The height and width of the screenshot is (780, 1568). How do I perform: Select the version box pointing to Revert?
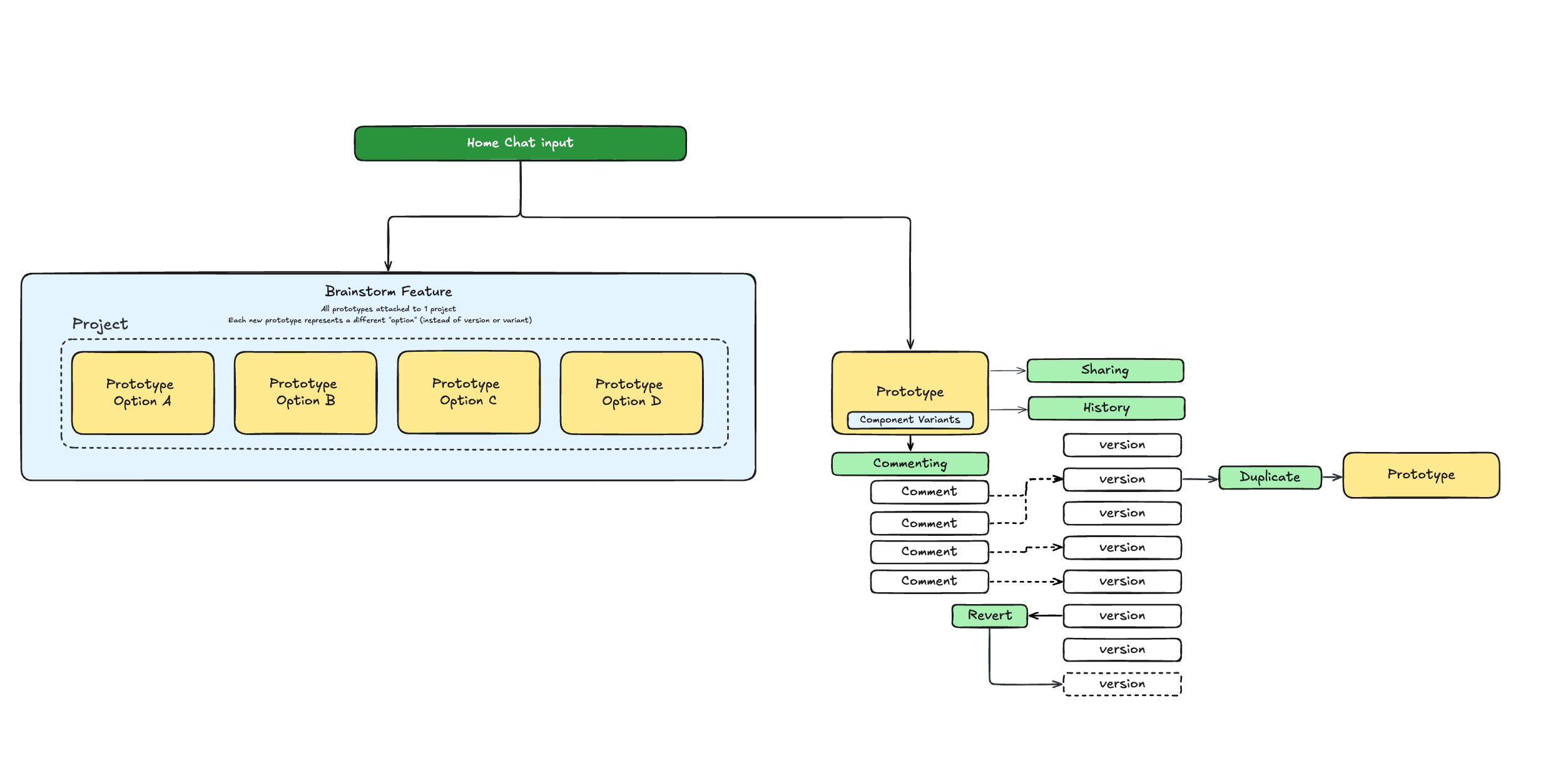1122,616
